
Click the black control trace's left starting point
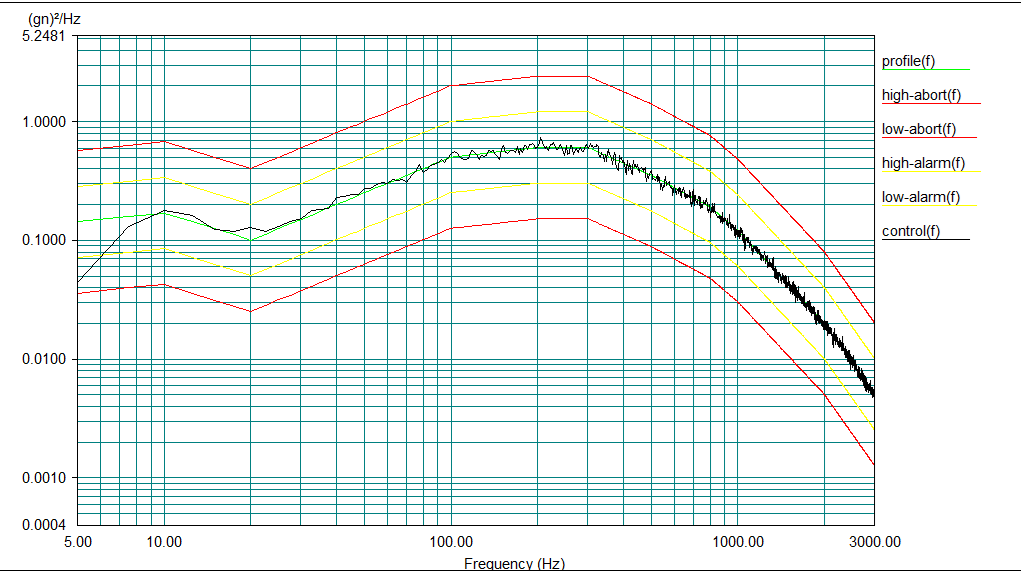[x=79, y=281]
